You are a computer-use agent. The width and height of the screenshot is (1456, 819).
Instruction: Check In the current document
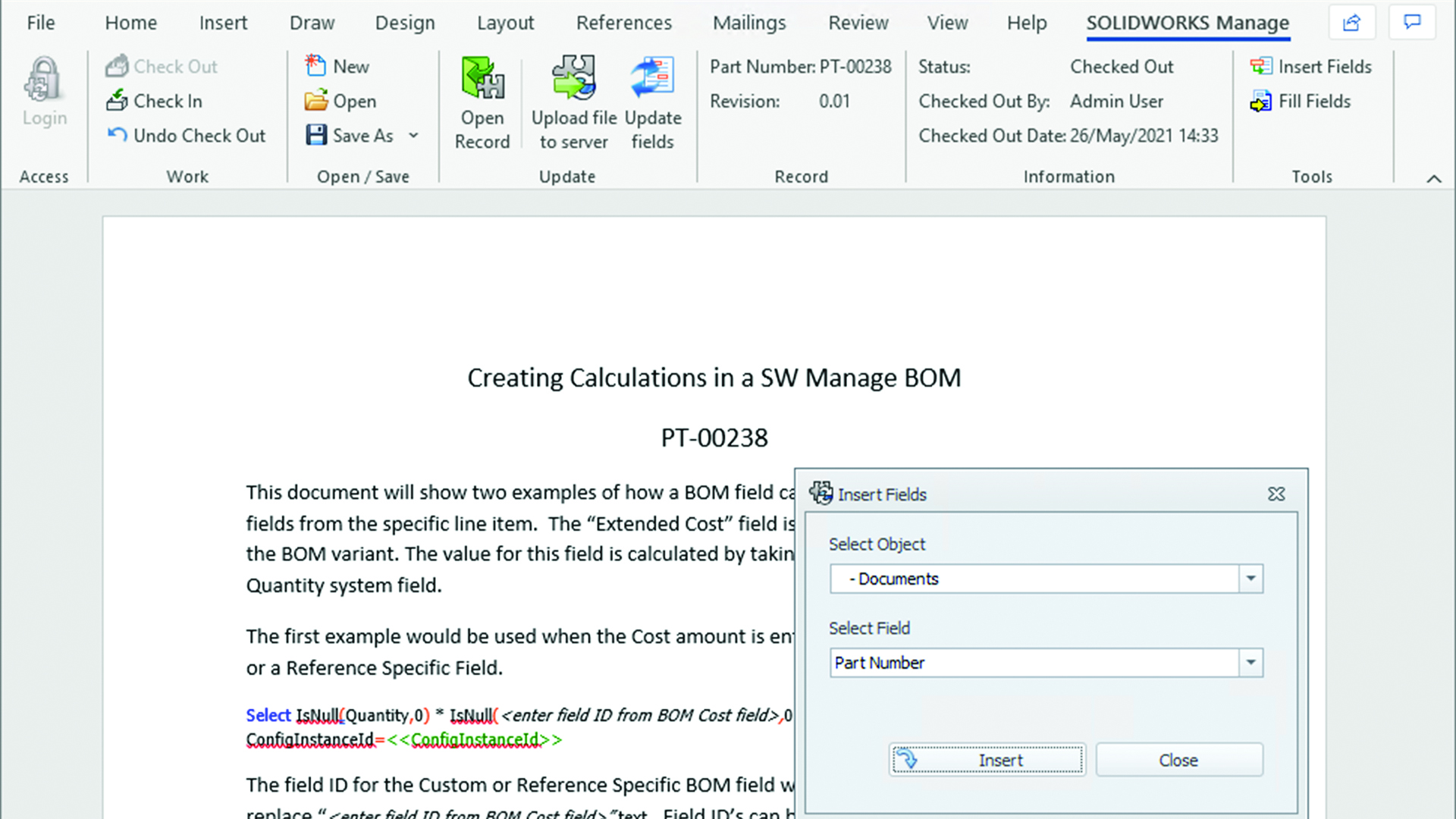(154, 101)
